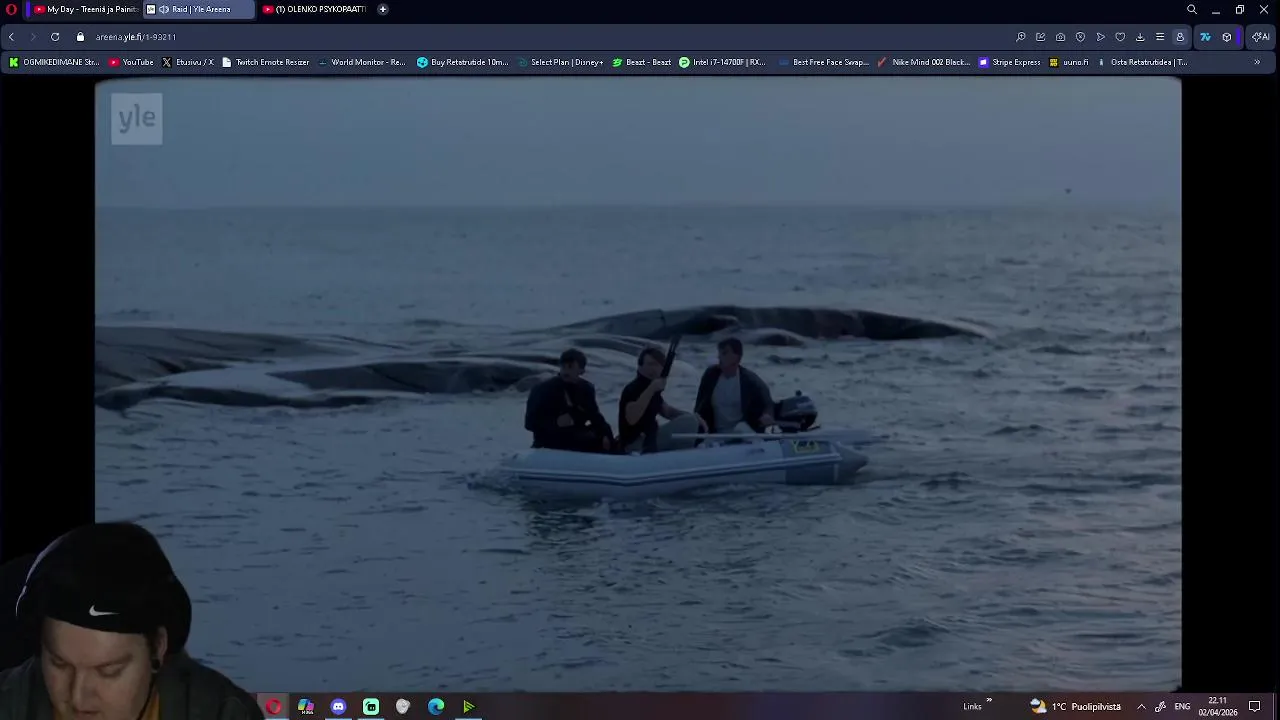Open Twitch Emote Resizer bookmark
This screenshot has width=1280, height=720.
(x=265, y=62)
